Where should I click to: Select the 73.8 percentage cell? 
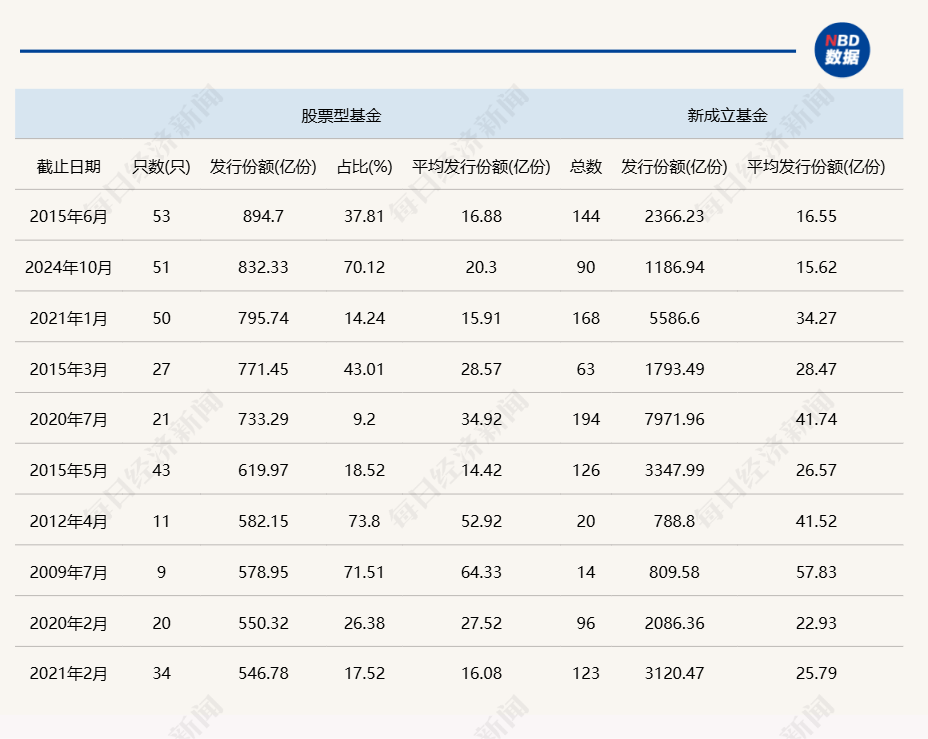(365, 521)
